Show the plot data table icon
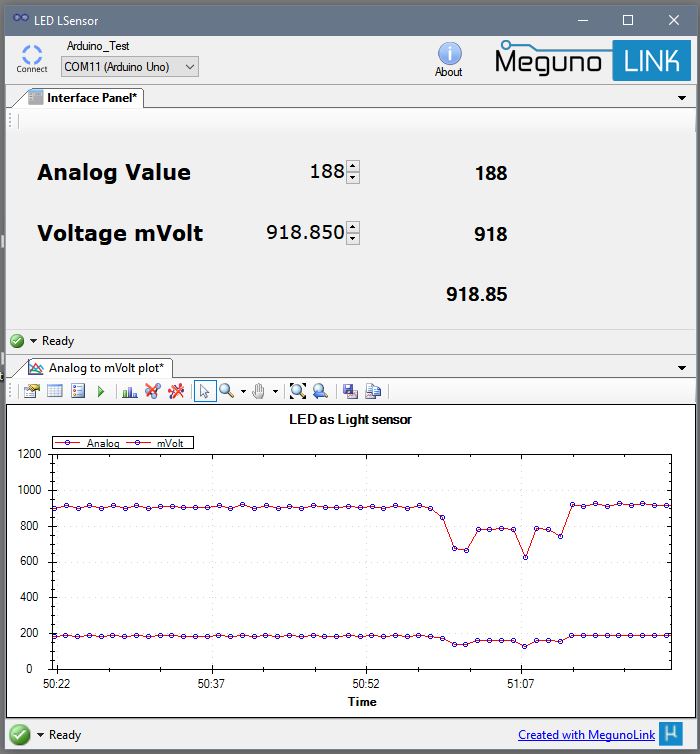The image size is (700, 754). click(55, 391)
